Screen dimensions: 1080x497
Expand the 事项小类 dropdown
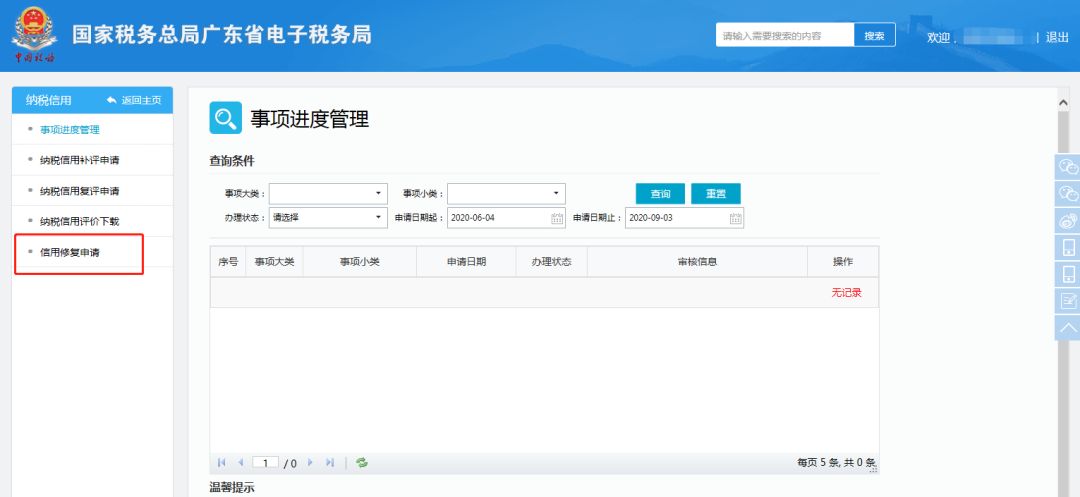[556, 193]
